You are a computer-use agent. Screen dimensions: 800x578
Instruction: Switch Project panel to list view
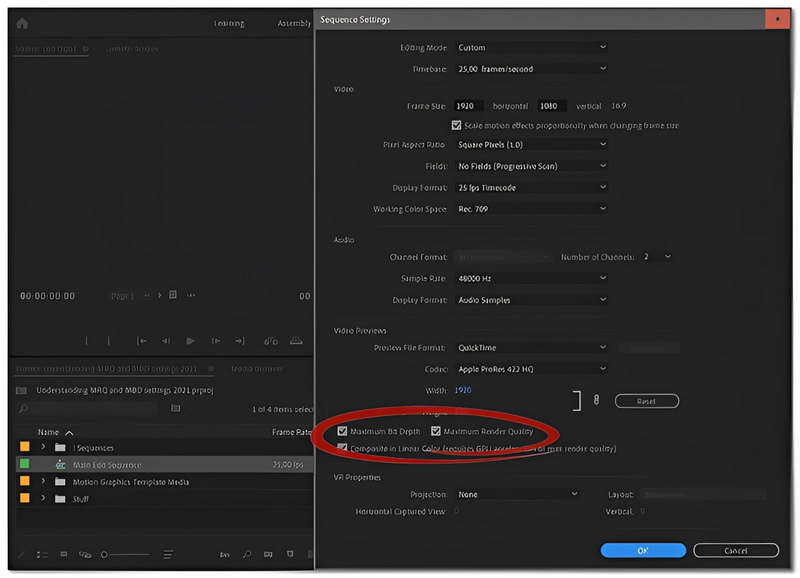click(x=42, y=555)
